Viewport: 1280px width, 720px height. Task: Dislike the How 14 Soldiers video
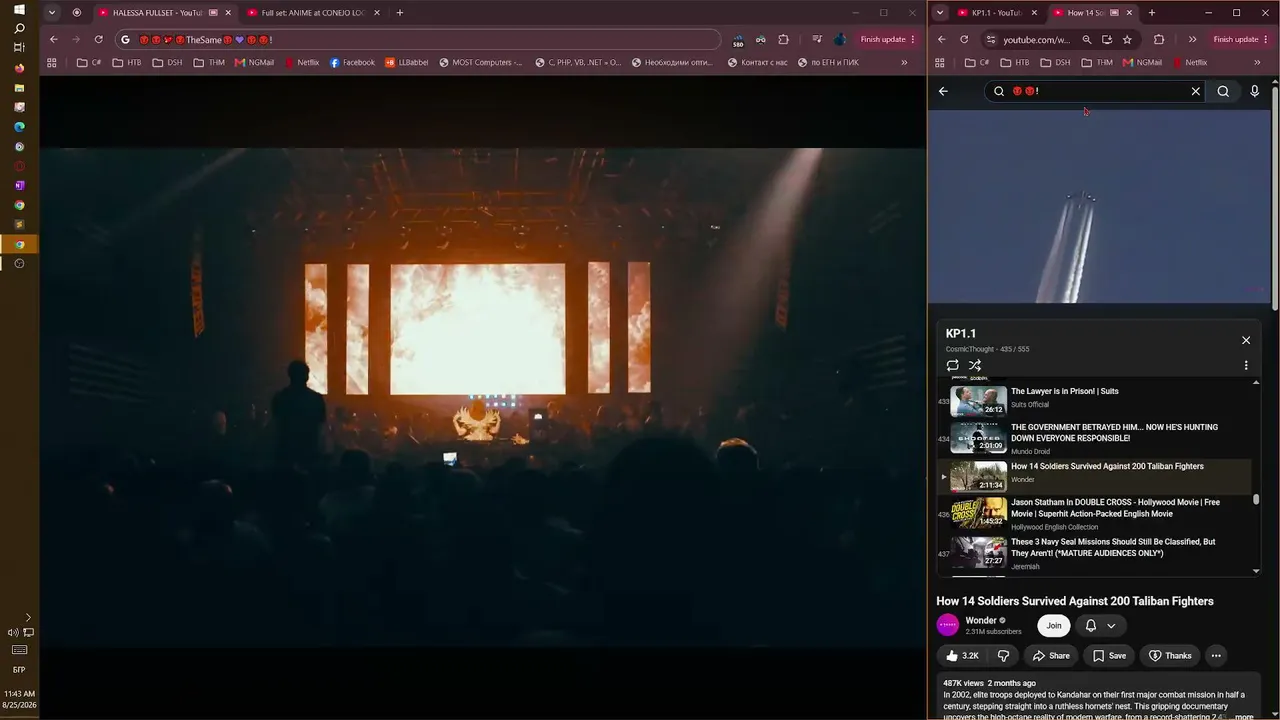point(1003,656)
